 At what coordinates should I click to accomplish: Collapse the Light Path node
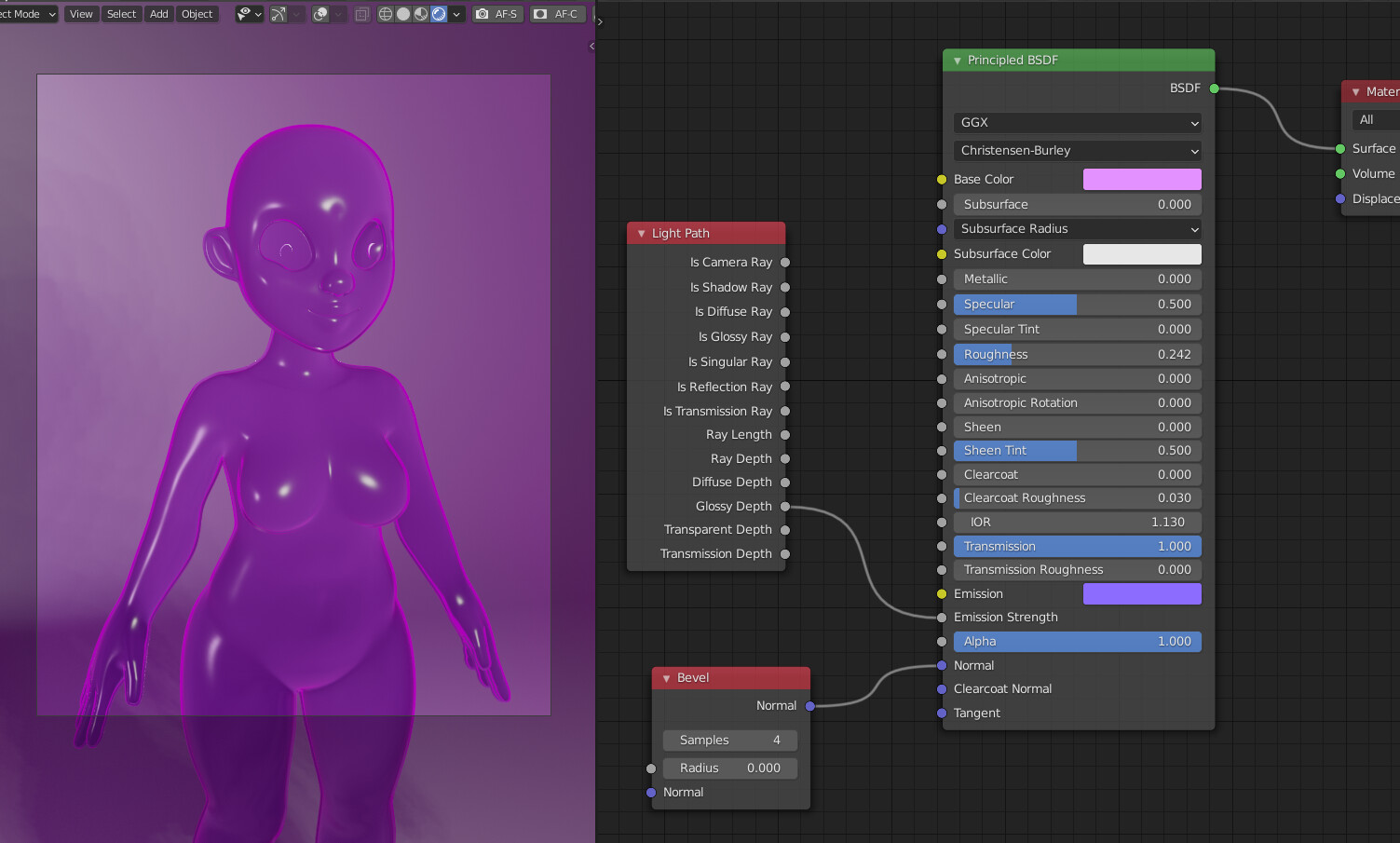[641, 234]
